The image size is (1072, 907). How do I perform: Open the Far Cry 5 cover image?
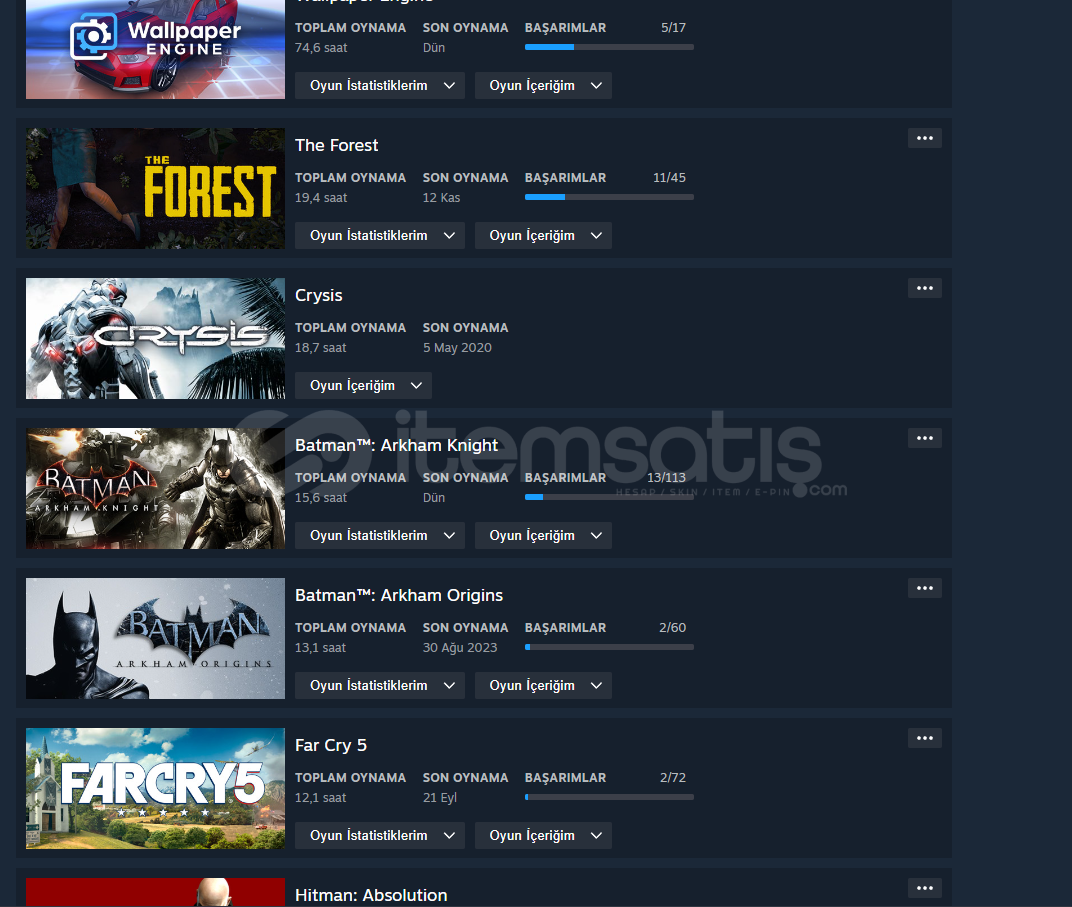click(155, 789)
